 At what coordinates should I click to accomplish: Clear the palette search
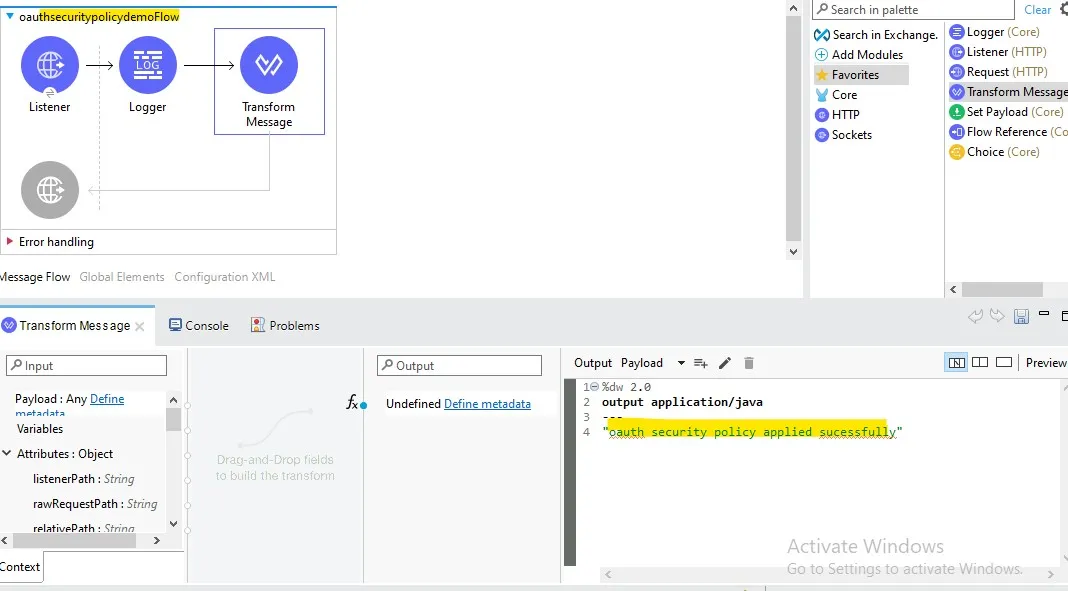pos(1037,10)
